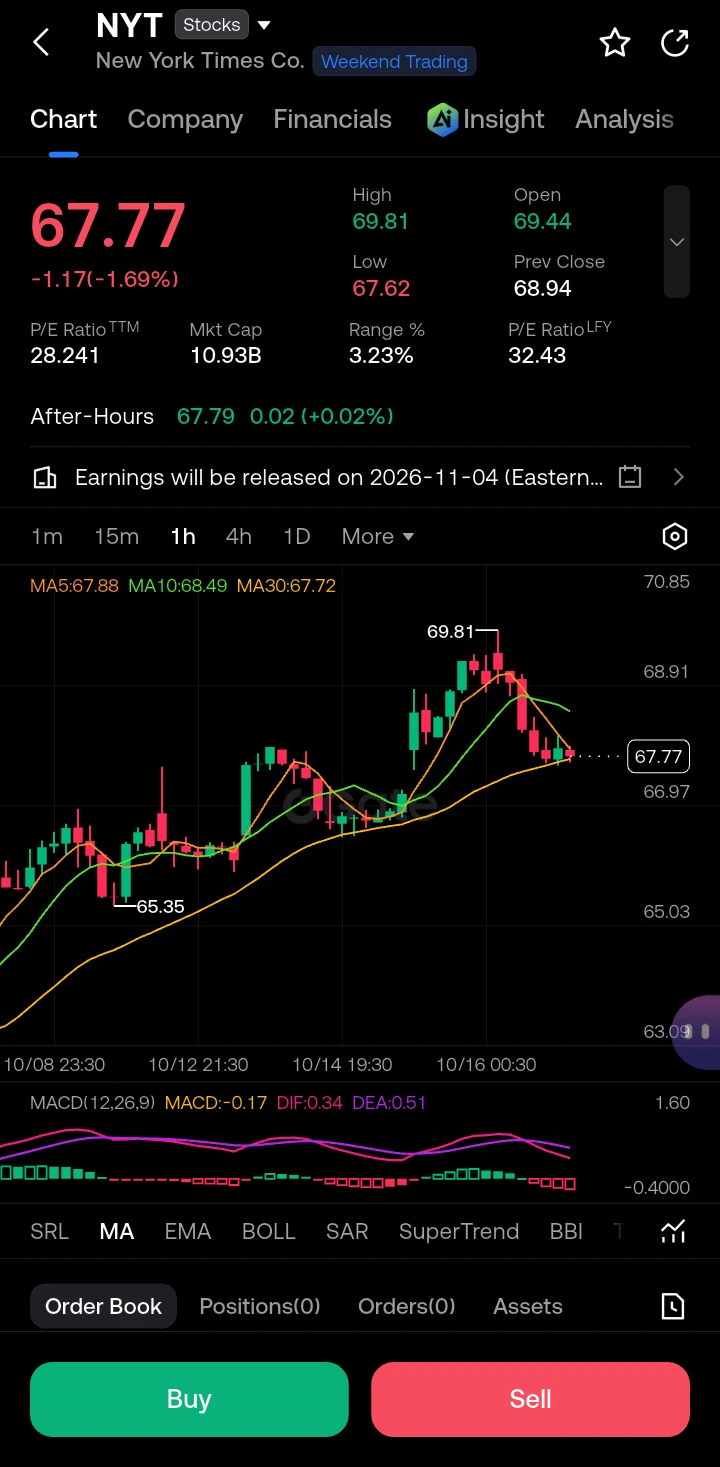Open the order history icon
Screen dimensions: 720x1467
[673, 1306]
